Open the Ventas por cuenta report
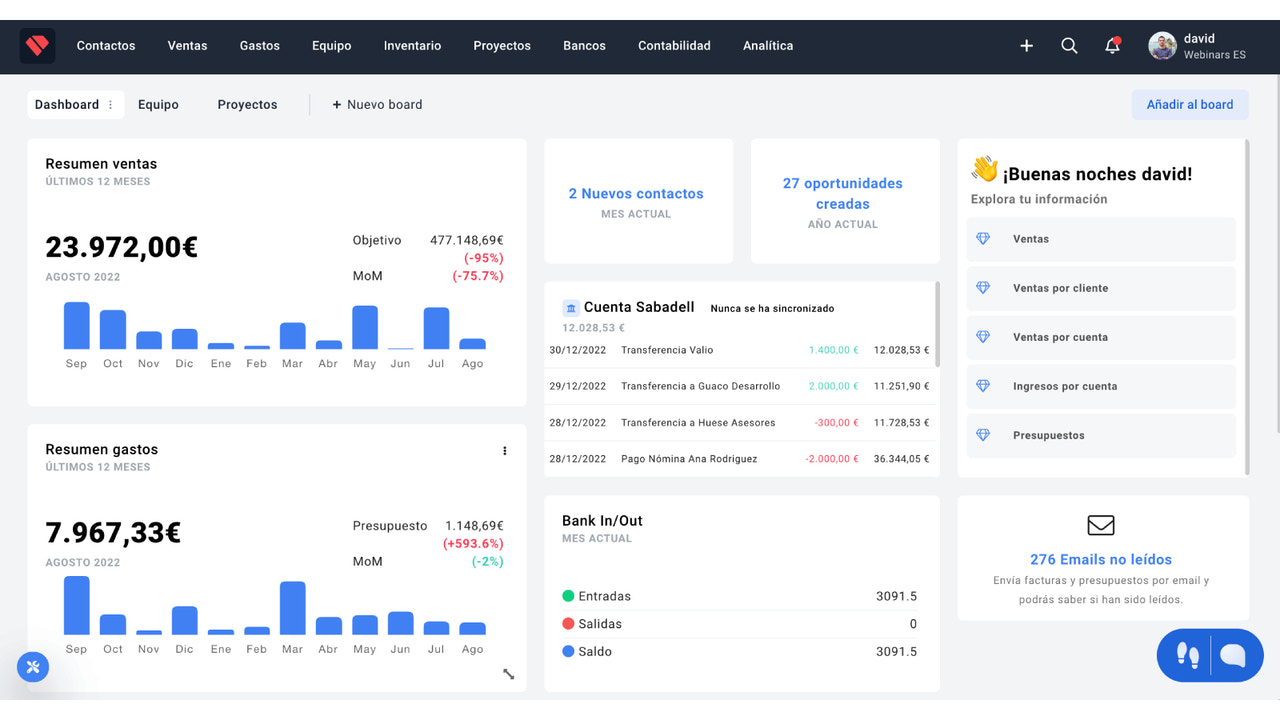The width and height of the screenshot is (1280, 720). pos(1101,337)
